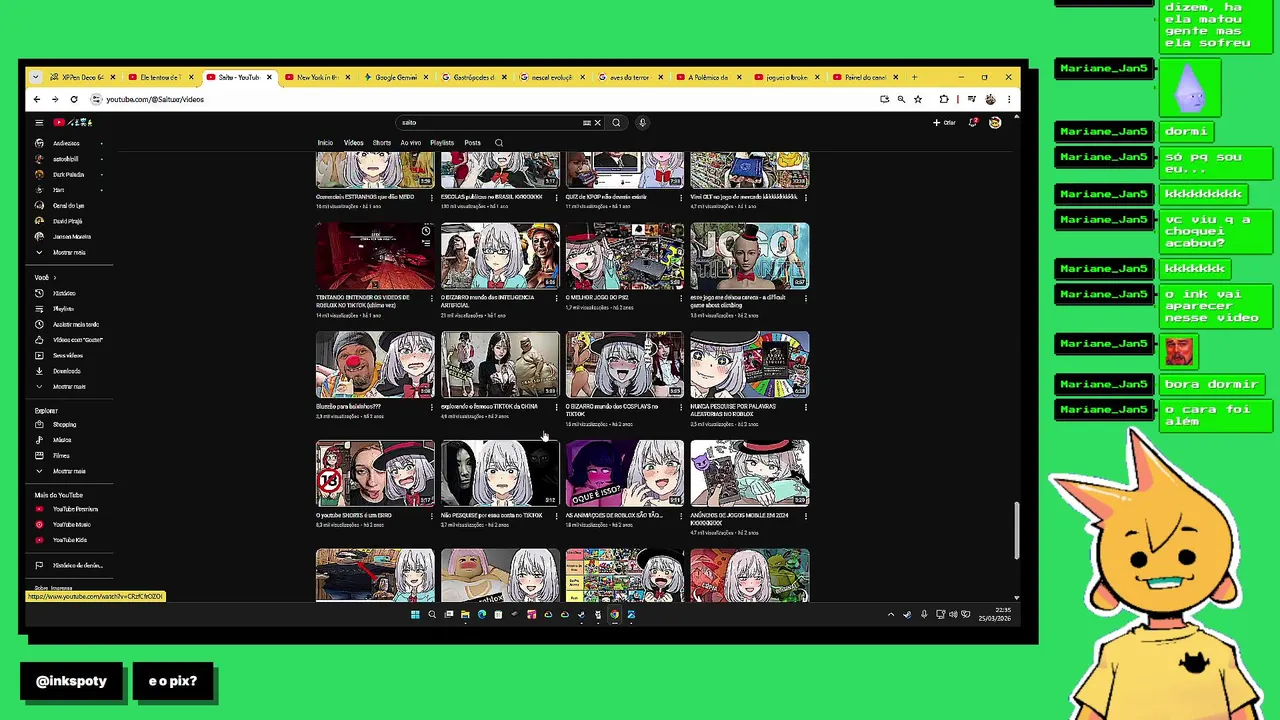Select the Playlists channel tab
The width and height of the screenshot is (1280, 720).
pos(442,143)
